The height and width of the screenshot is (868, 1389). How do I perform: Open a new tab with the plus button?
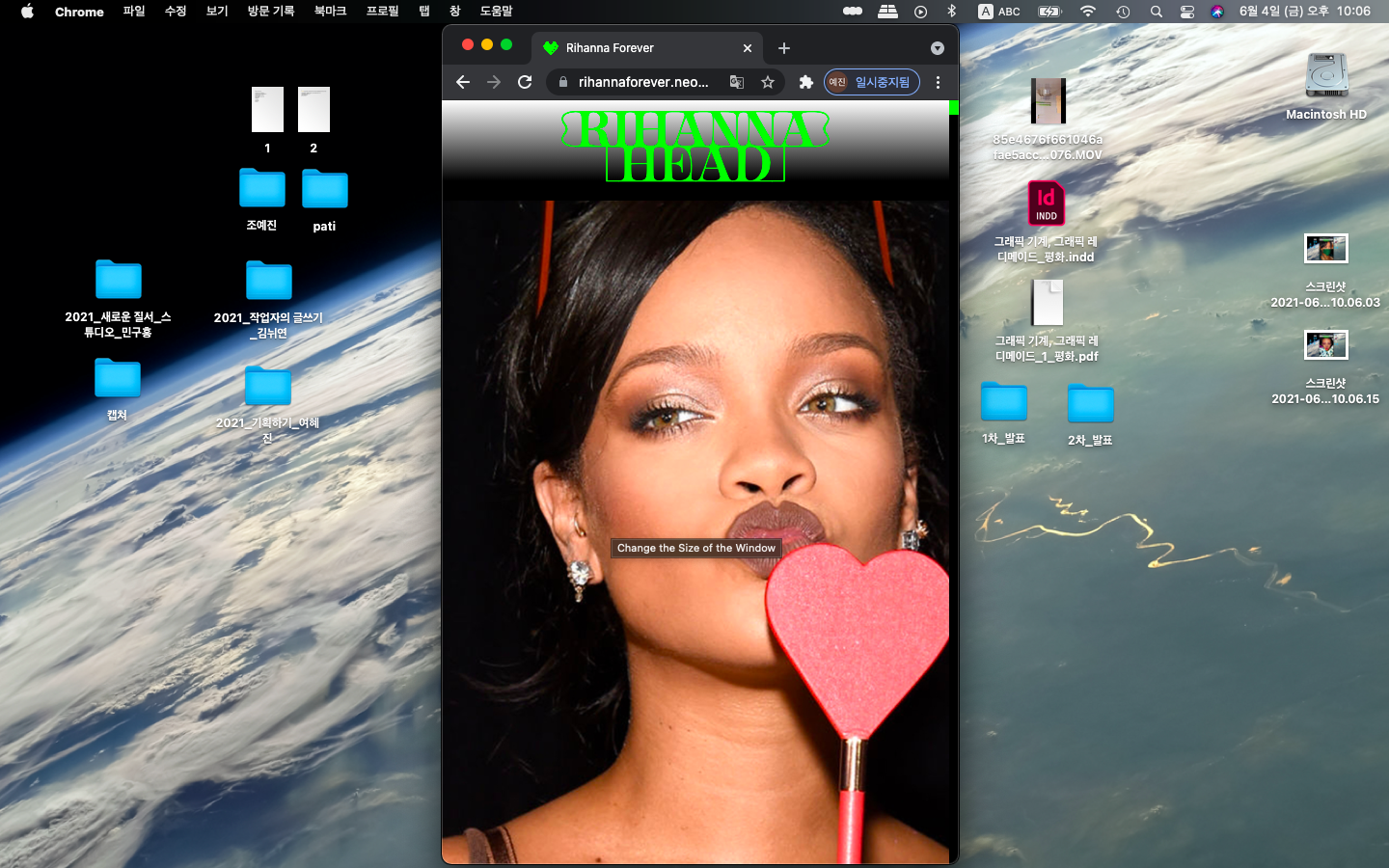(784, 48)
